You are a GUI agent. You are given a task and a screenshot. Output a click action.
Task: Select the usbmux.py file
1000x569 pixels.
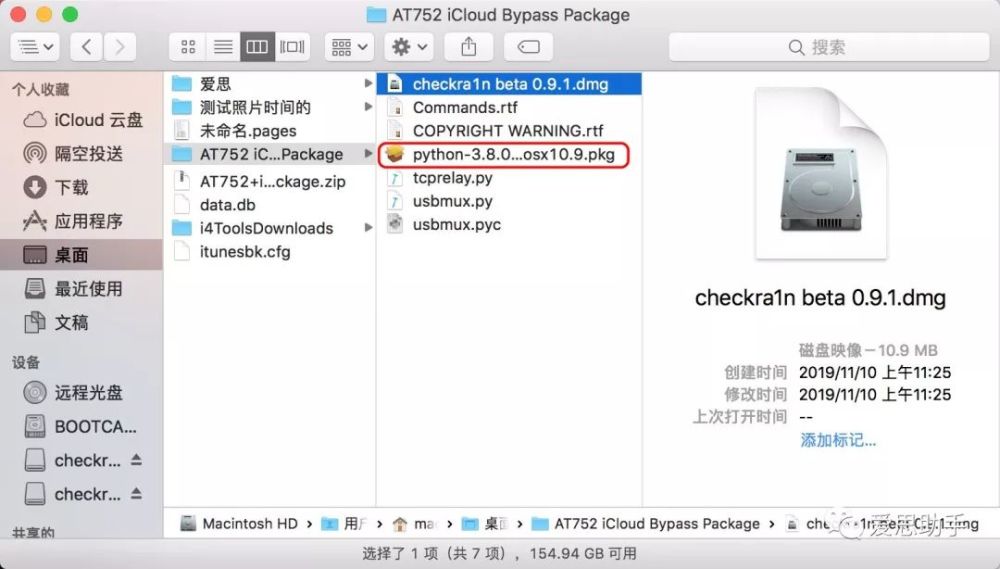[509, 201]
